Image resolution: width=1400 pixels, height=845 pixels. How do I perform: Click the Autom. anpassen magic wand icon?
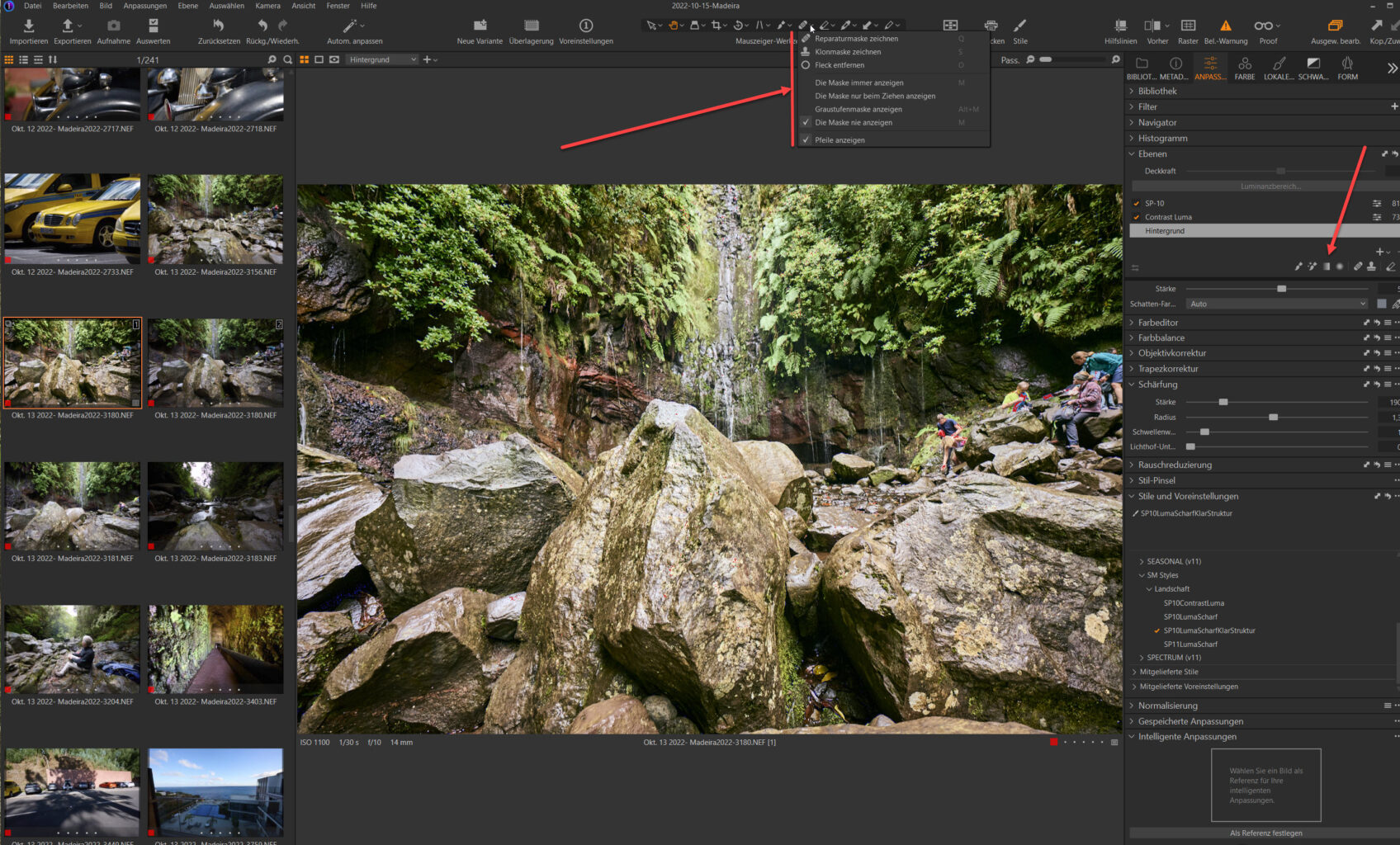coord(350,26)
